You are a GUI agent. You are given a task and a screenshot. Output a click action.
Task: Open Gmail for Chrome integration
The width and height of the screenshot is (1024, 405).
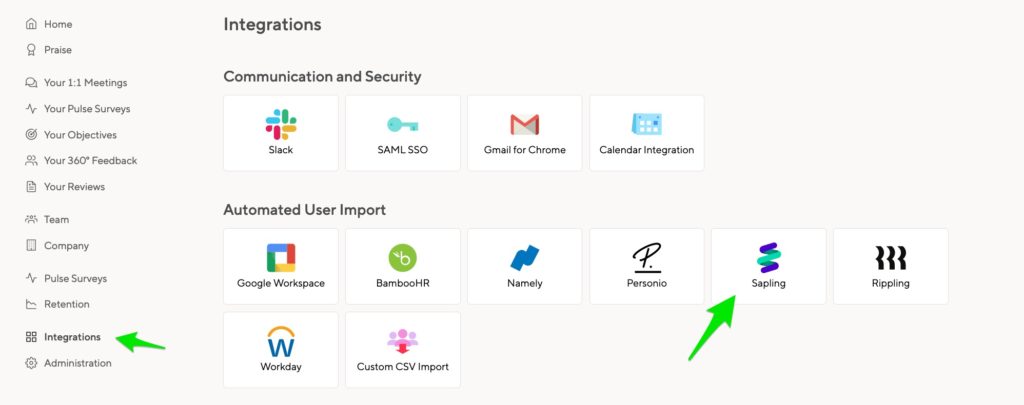click(524, 133)
